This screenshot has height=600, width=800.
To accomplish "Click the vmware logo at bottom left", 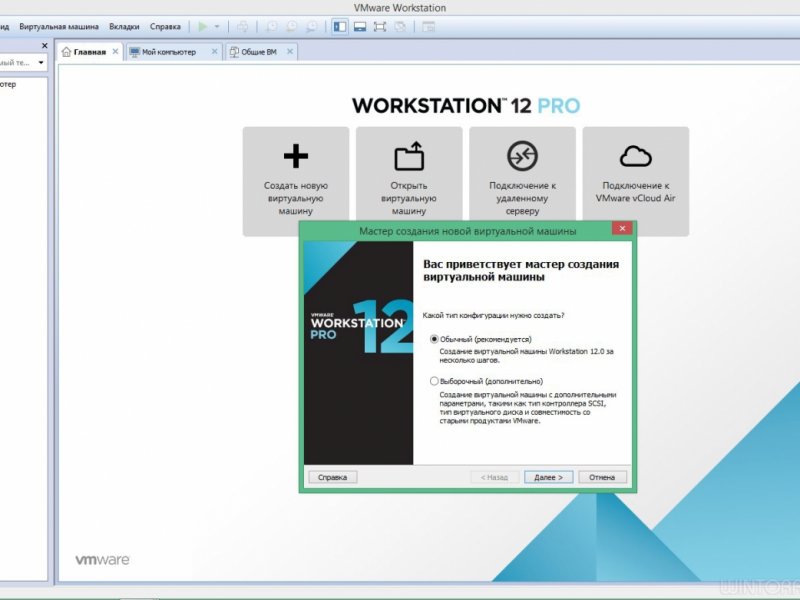I will [103, 560].
